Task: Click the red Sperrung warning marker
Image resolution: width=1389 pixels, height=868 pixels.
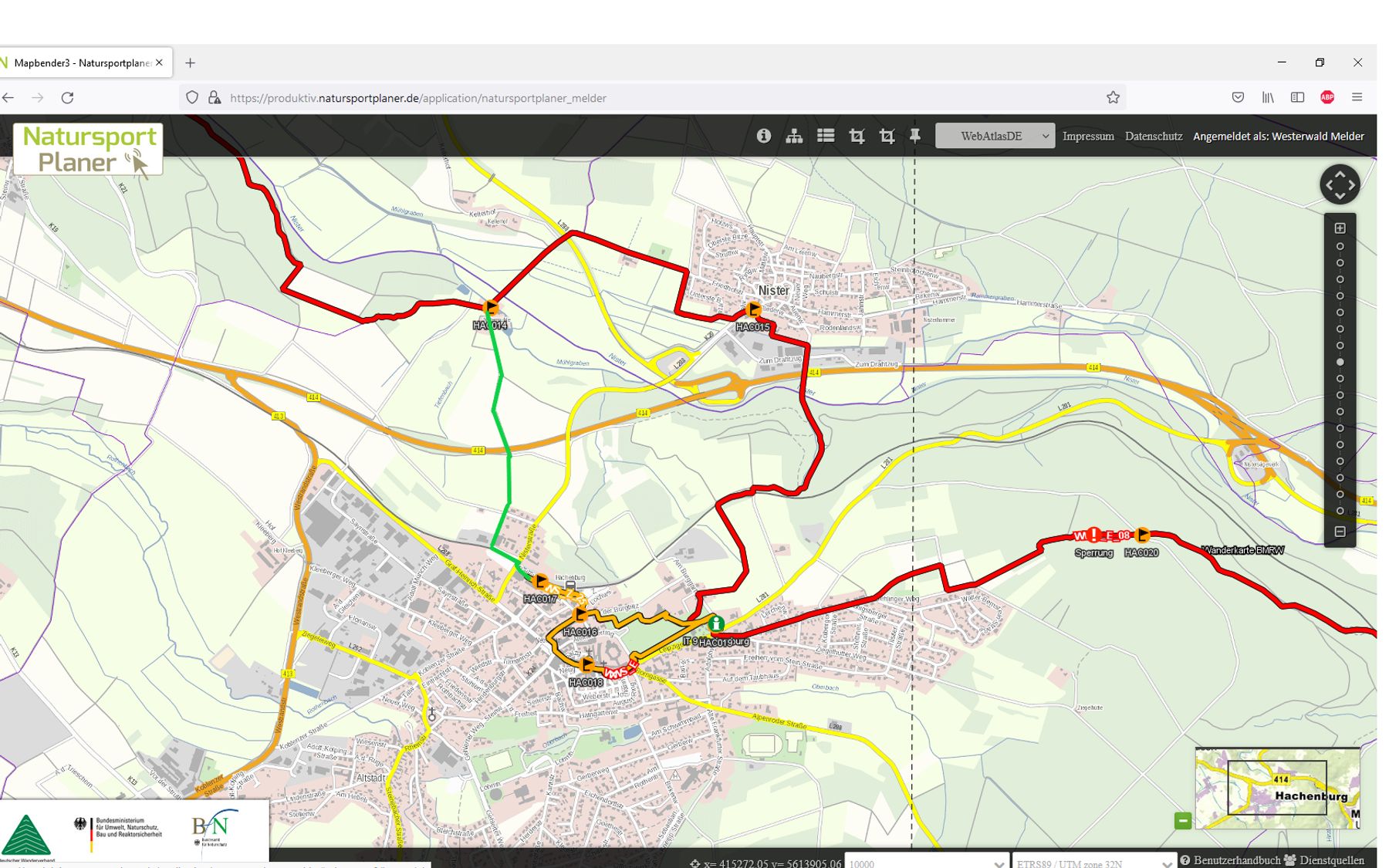Action: [x=1093, y=533]
